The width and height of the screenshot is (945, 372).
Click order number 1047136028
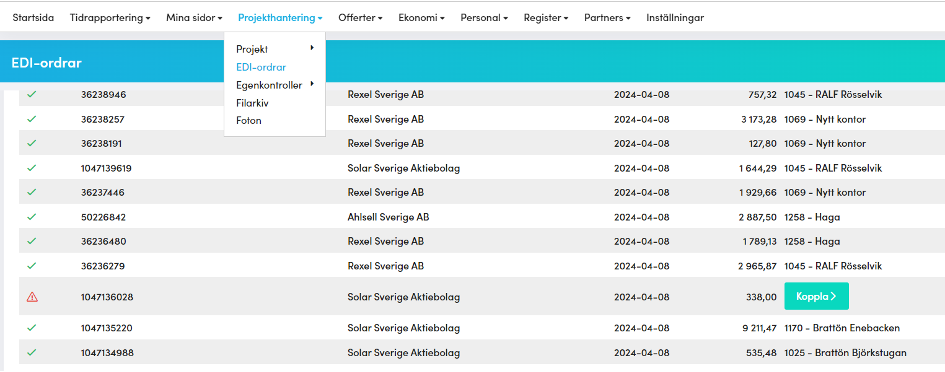click(x=107, y=297)
